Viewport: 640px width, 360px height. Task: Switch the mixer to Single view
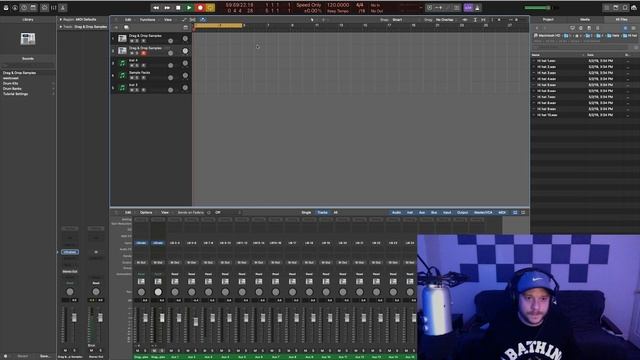click(306, 213)
